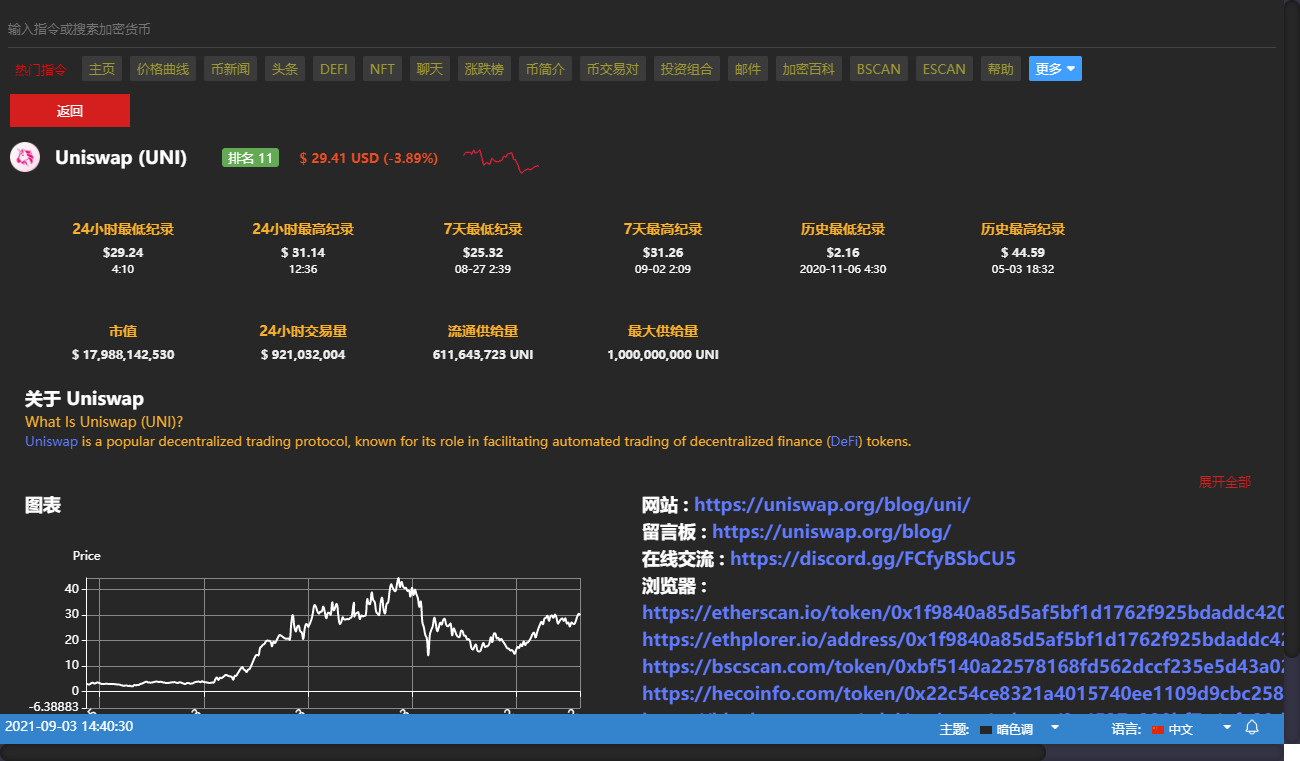This screenshot has height=761, width=1300.
Task: Click the market cap value $ 17,988,142,530
Action: [x=123, y=355]
